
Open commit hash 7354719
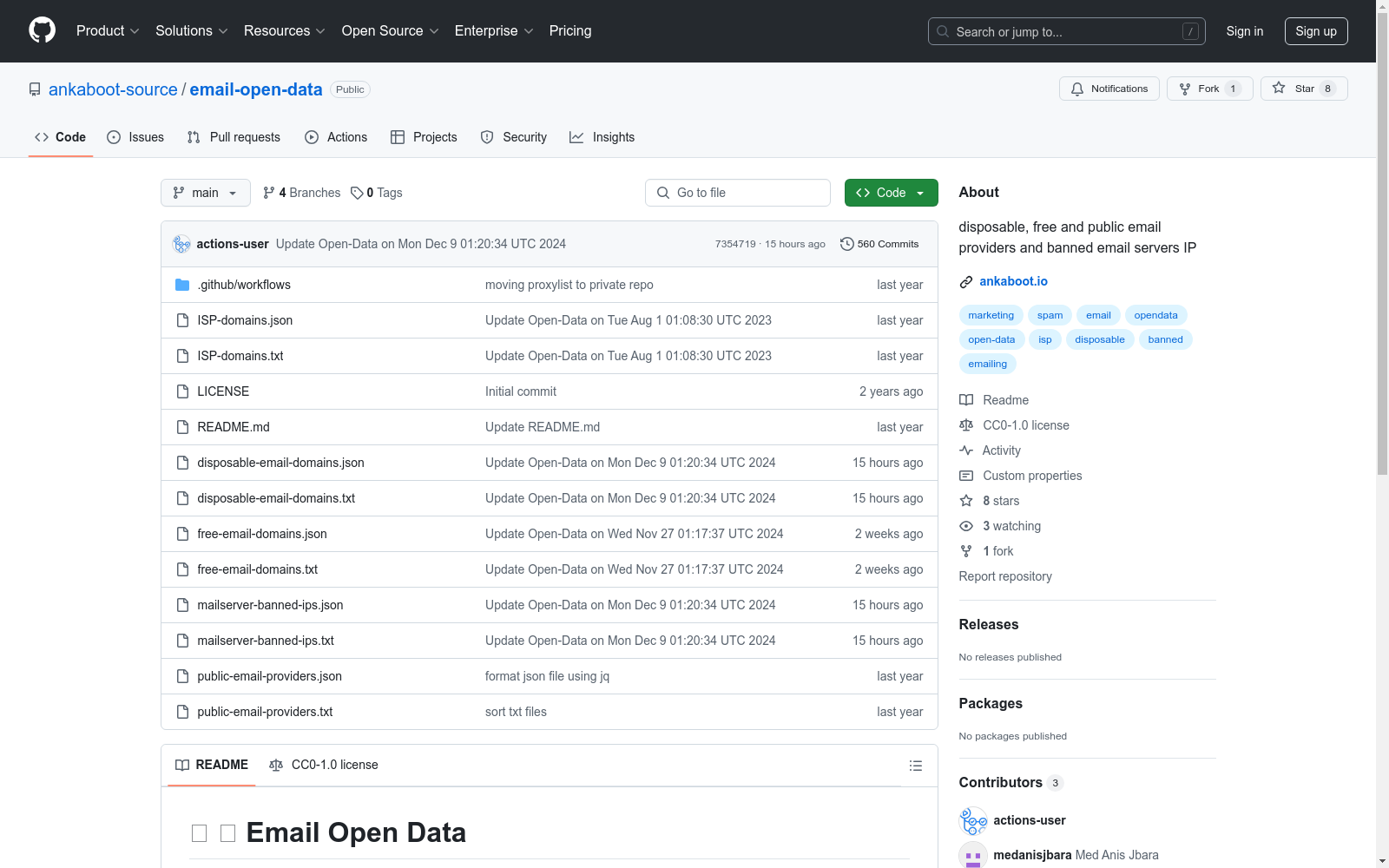735,244
